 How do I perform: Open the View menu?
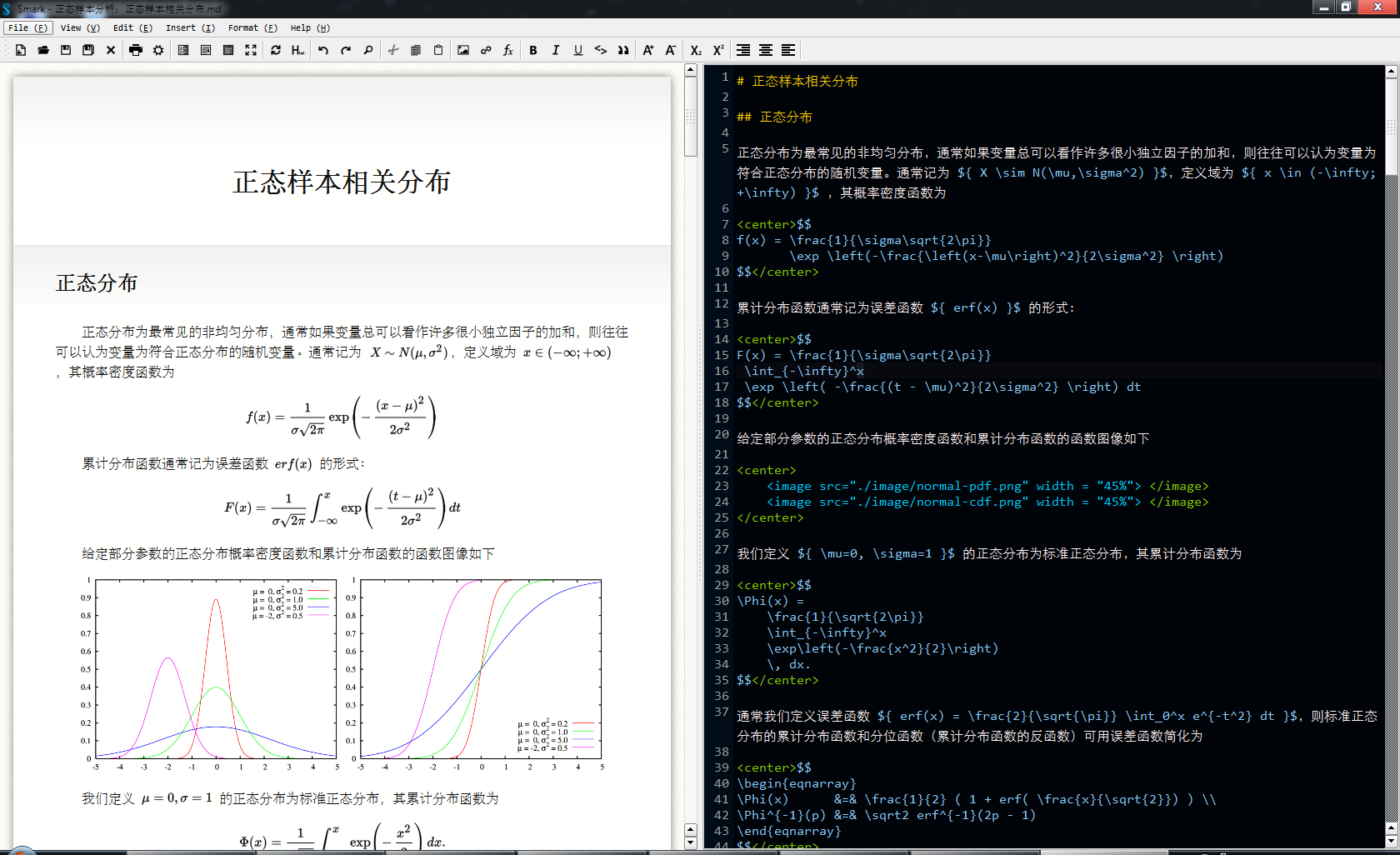click(80, 27)
